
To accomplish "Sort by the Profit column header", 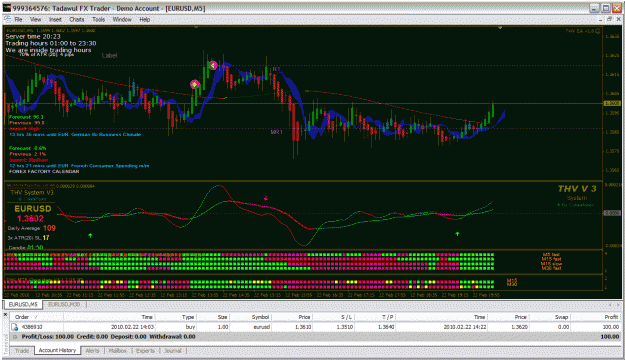I will 596,317.
